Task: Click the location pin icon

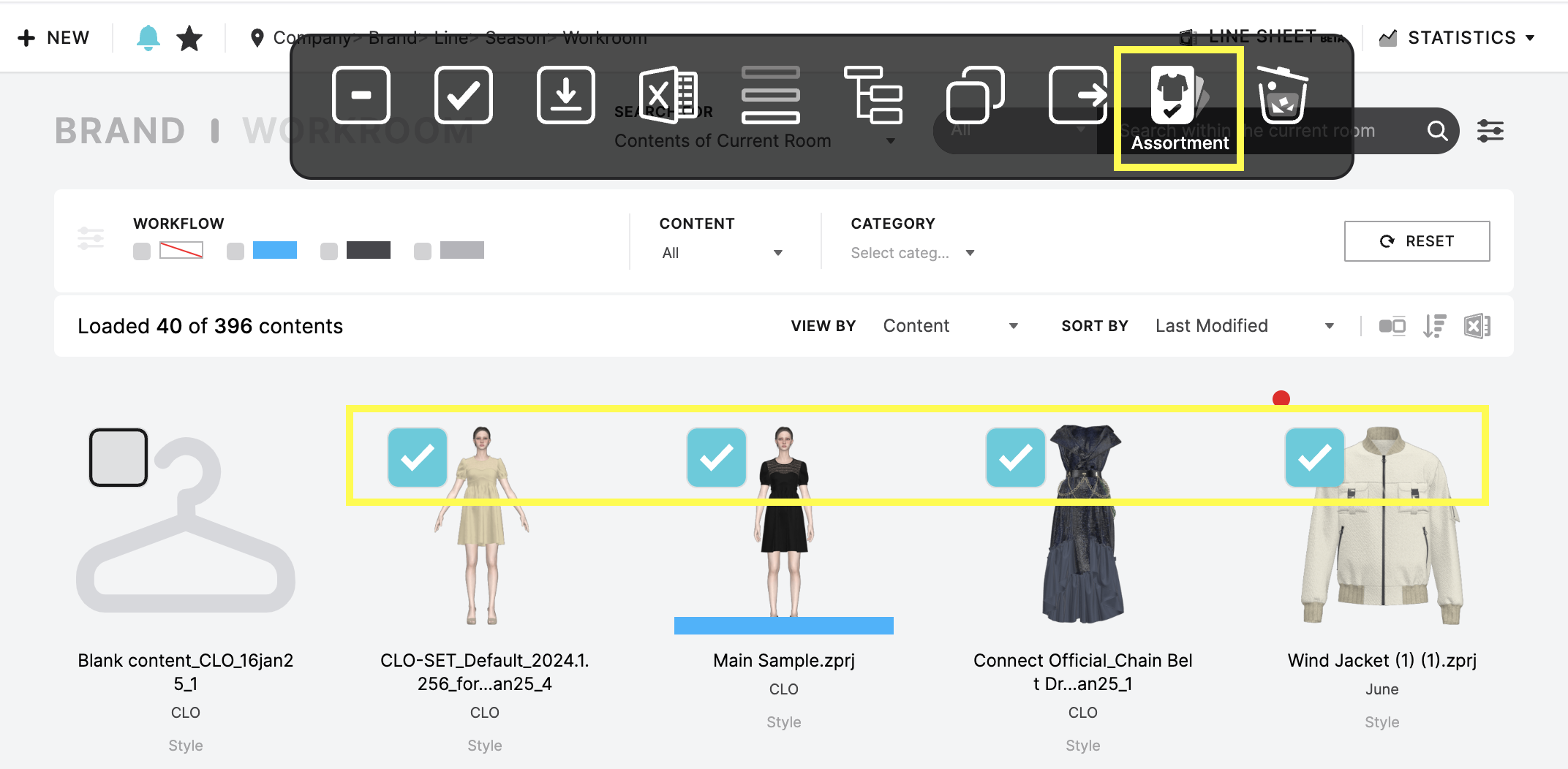Action: [257, 38]
